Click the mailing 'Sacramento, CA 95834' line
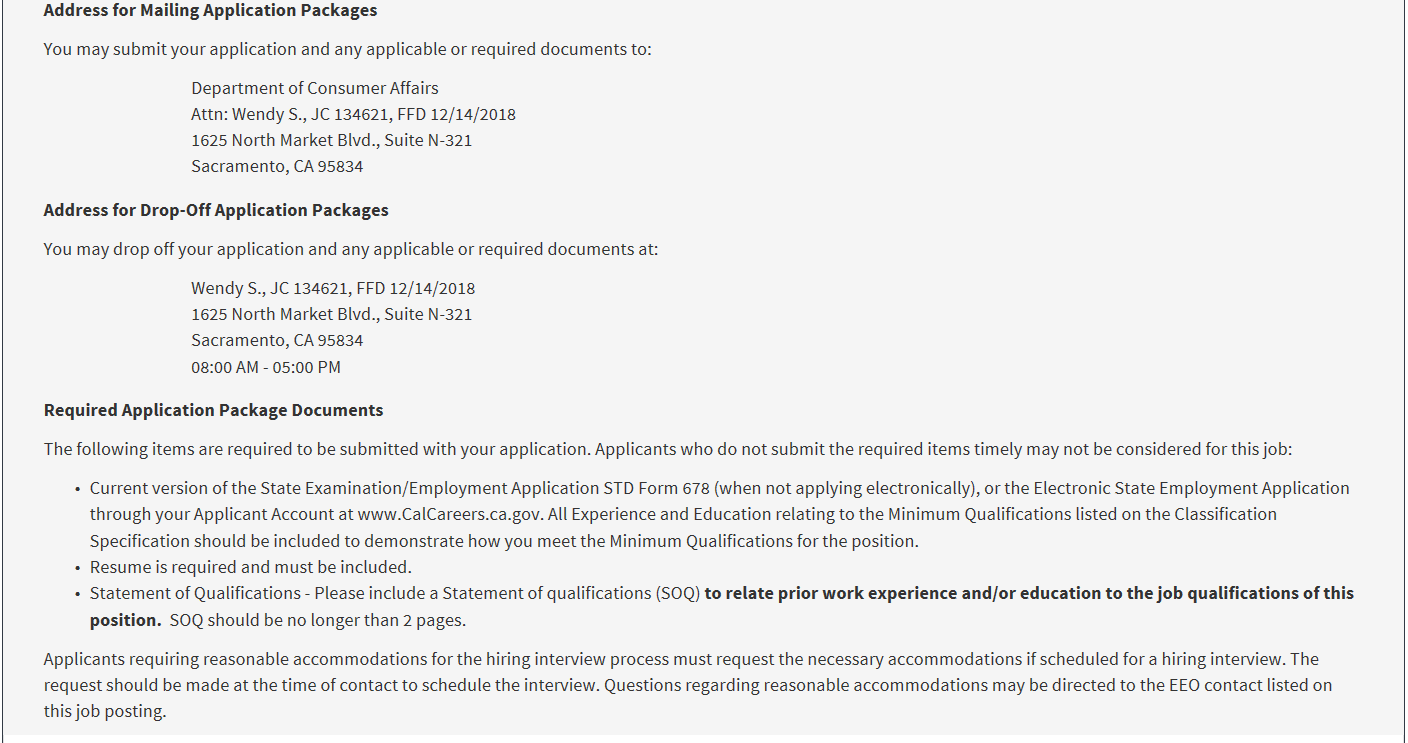The width and height of the screenshot is (1408, 743). tap(277, 166)
